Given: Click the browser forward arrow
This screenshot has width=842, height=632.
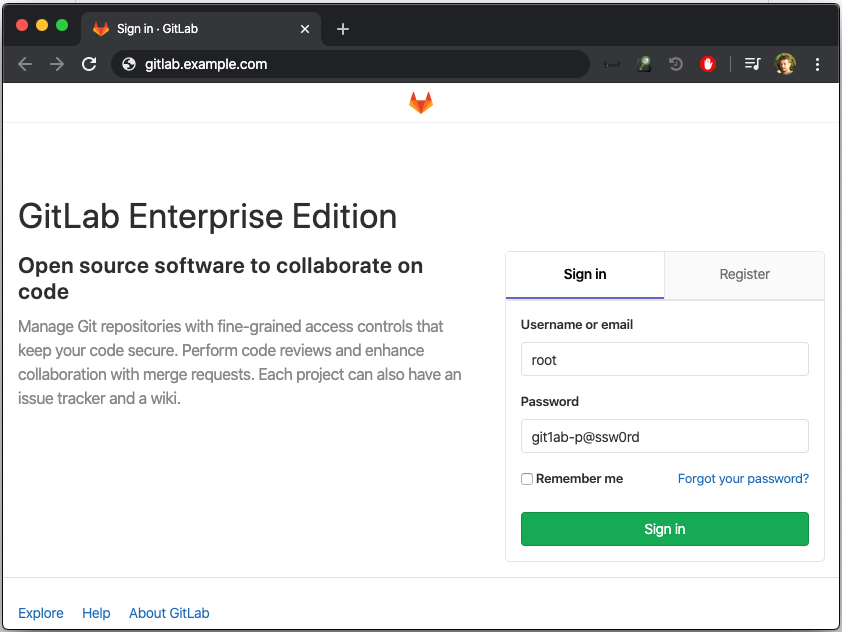Looking at the screenshot, I should [x=56, y=64].
